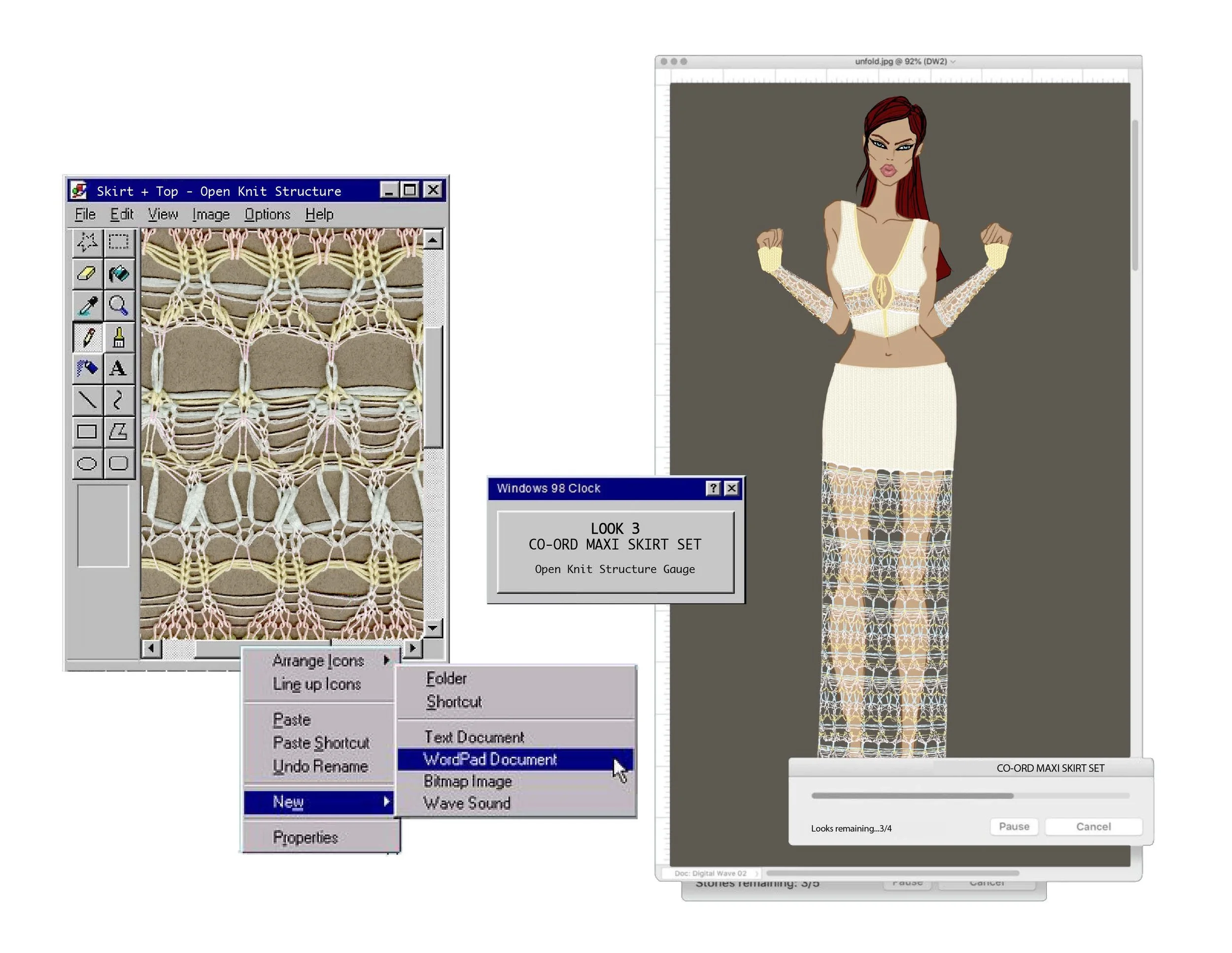Choose the Free-Form Select star tool

point(87,242)
